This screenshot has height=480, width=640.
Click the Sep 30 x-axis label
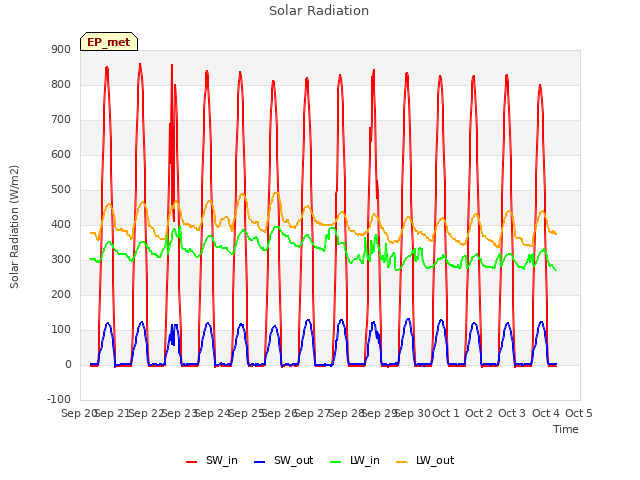point(412,413)
